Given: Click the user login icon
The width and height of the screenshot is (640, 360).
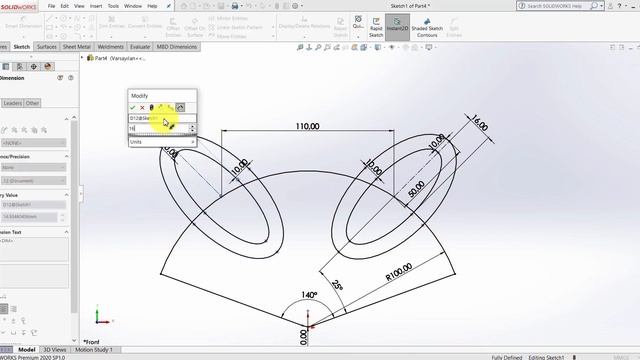Looking at the screenshot, I should (610, 6).
